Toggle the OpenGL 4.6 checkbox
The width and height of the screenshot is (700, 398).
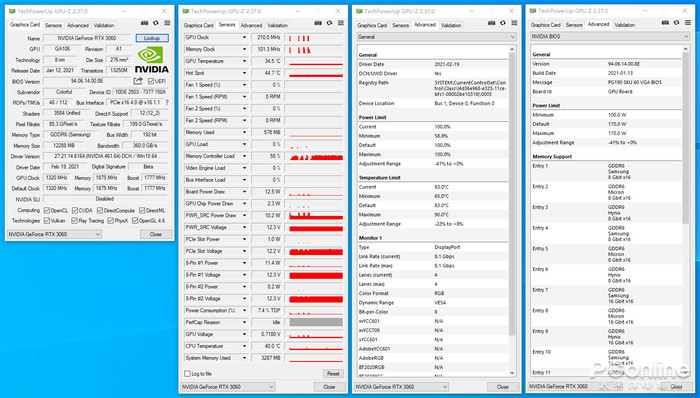coord(135,220)
